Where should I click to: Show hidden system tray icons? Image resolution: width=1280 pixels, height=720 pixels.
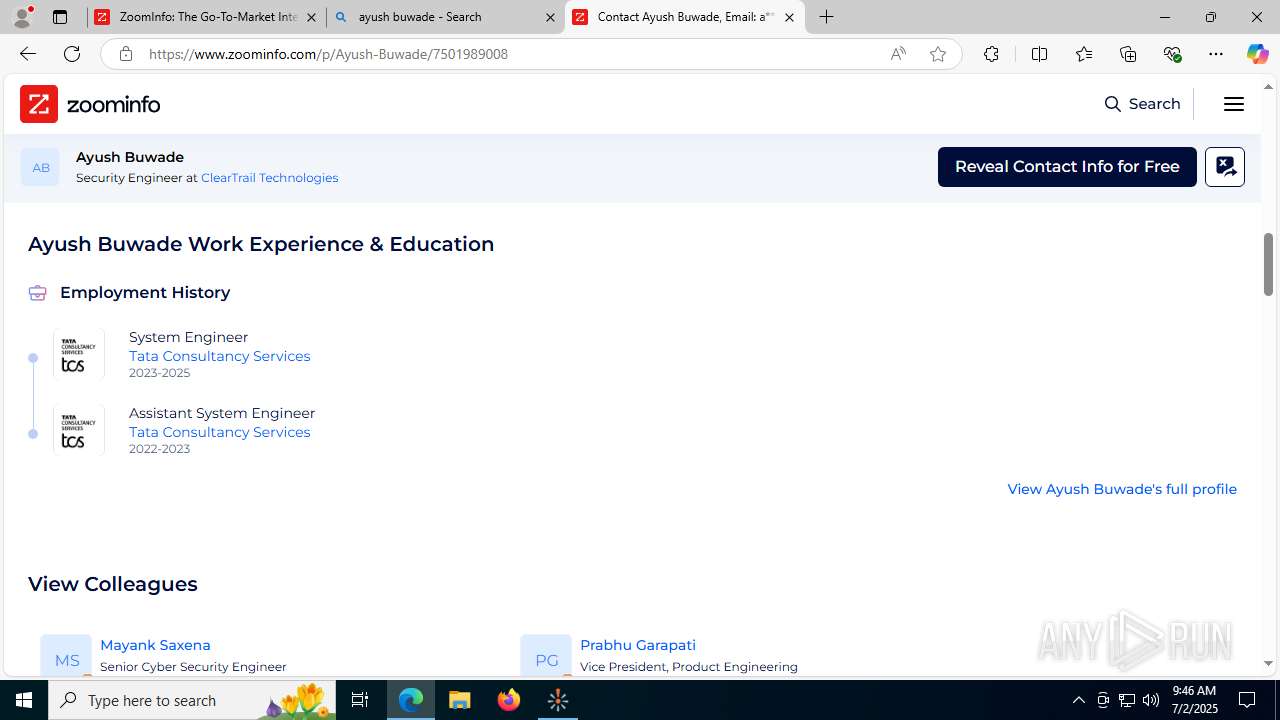click(1078, 700)
